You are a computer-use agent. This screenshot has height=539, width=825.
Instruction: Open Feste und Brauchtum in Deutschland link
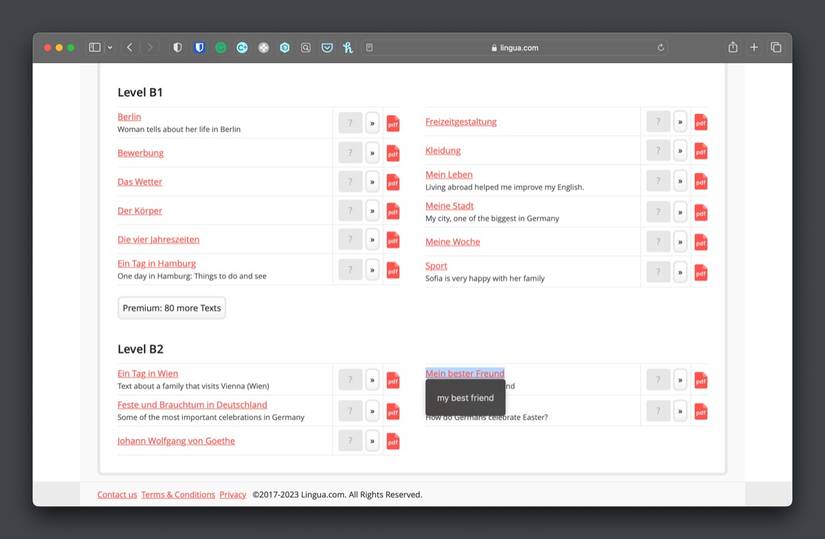[192, 405]
